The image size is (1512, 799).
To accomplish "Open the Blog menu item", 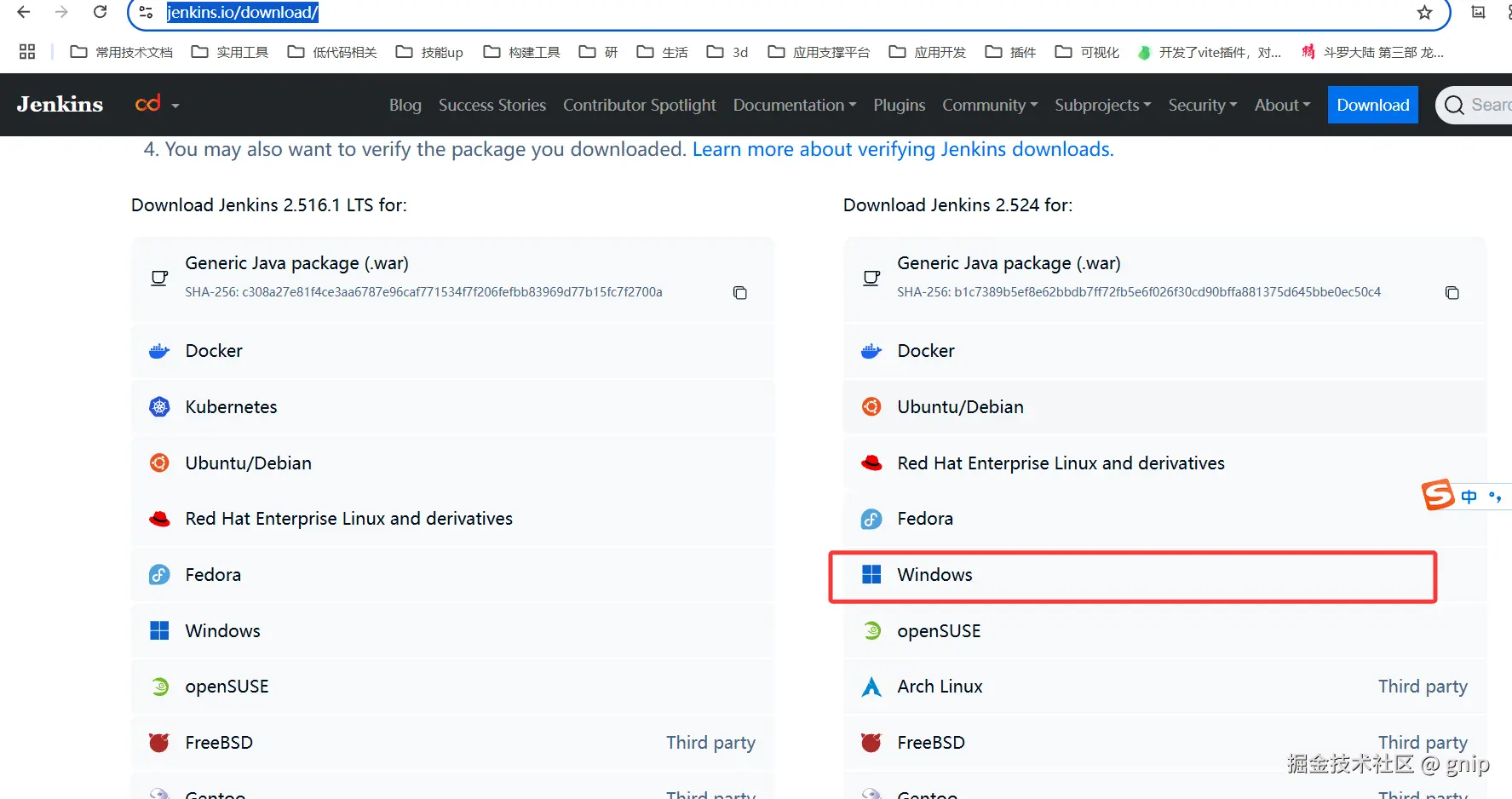I will [x=405, y=105].
